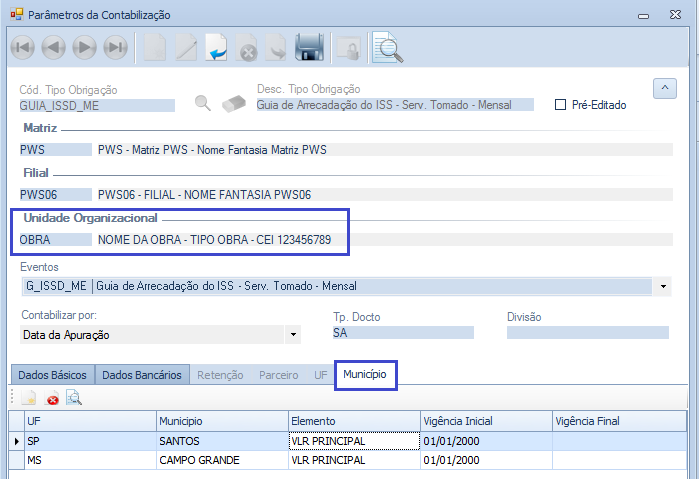
Task: Click the eraser icon to clear obligation
Action: tap(234, 103)
